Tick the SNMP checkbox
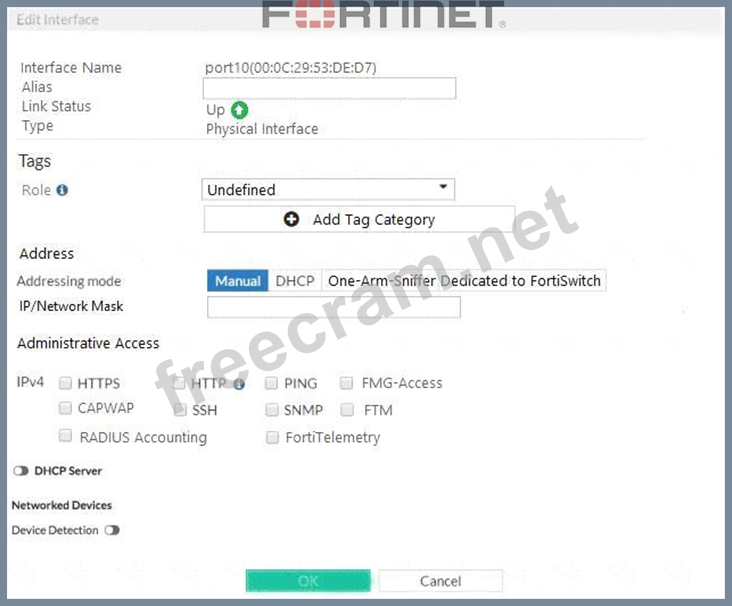 pos(272,410)
